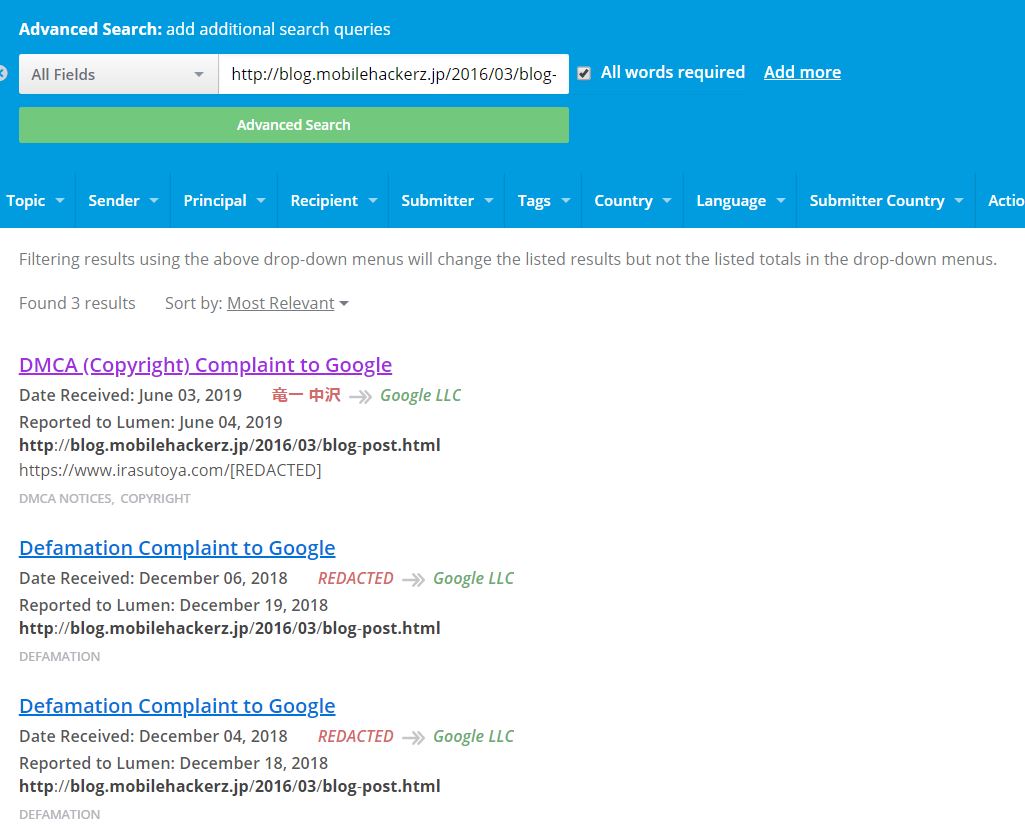Click the sender name 竜一 中沢
Image resolution: width=1025 pixels, height=834 pixels.
(x=306, y=395)
